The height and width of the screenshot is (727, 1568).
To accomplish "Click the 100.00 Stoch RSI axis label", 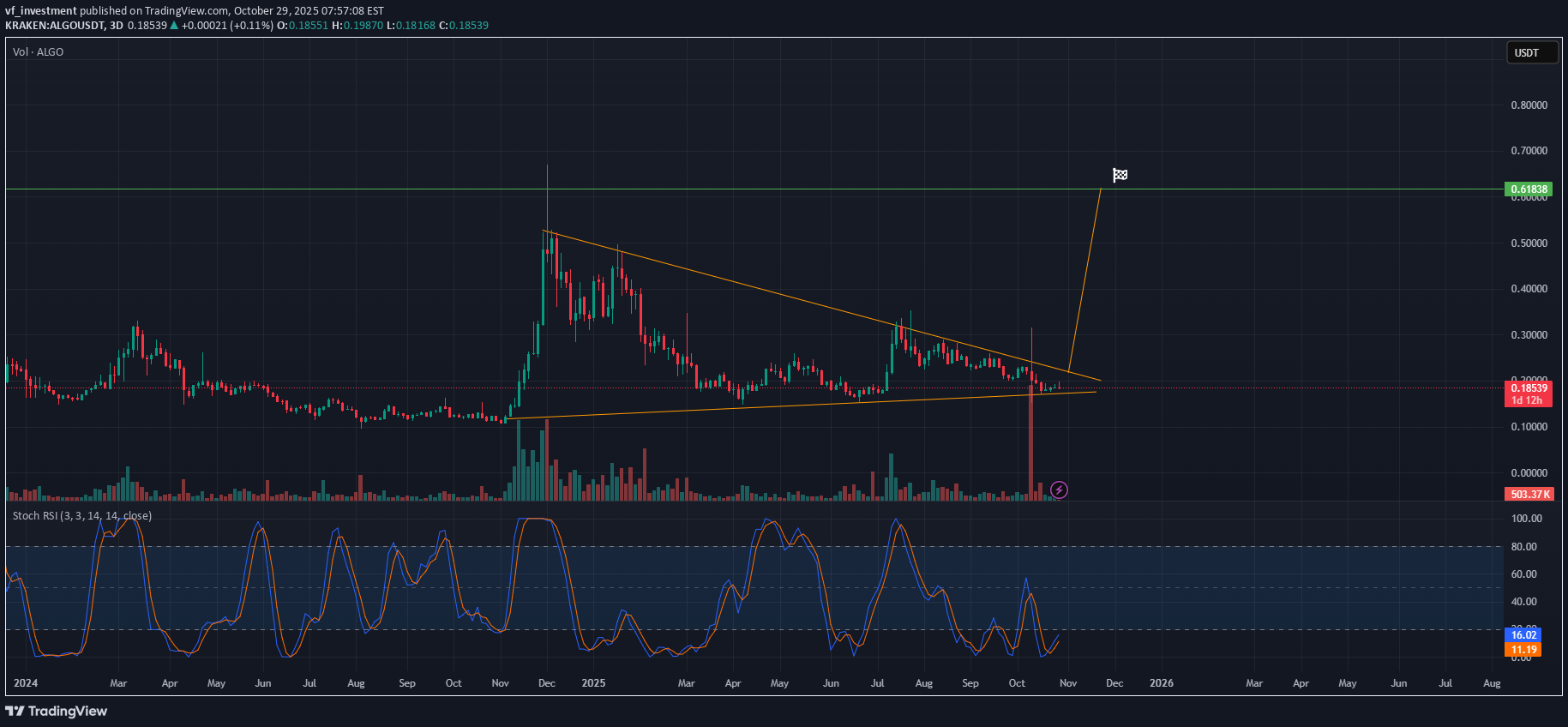I will (x=1526, y=519).
